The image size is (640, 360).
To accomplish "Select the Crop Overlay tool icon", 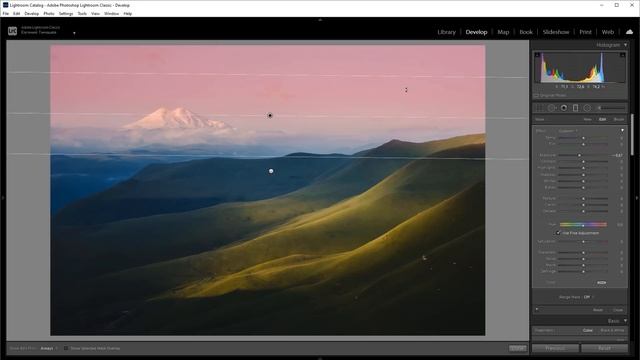I will [539, 108].
